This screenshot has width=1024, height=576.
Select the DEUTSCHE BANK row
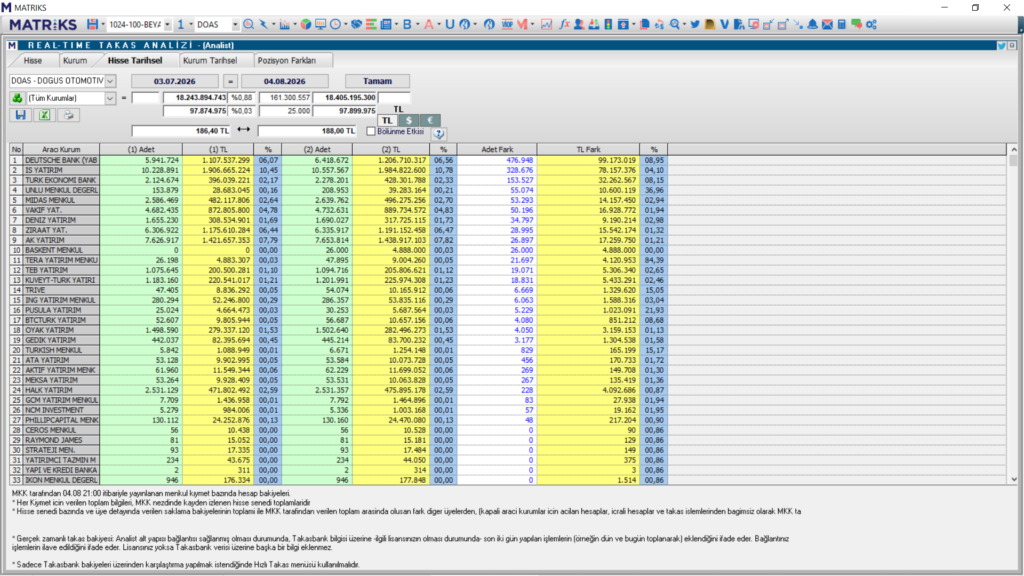click(338, 160)
